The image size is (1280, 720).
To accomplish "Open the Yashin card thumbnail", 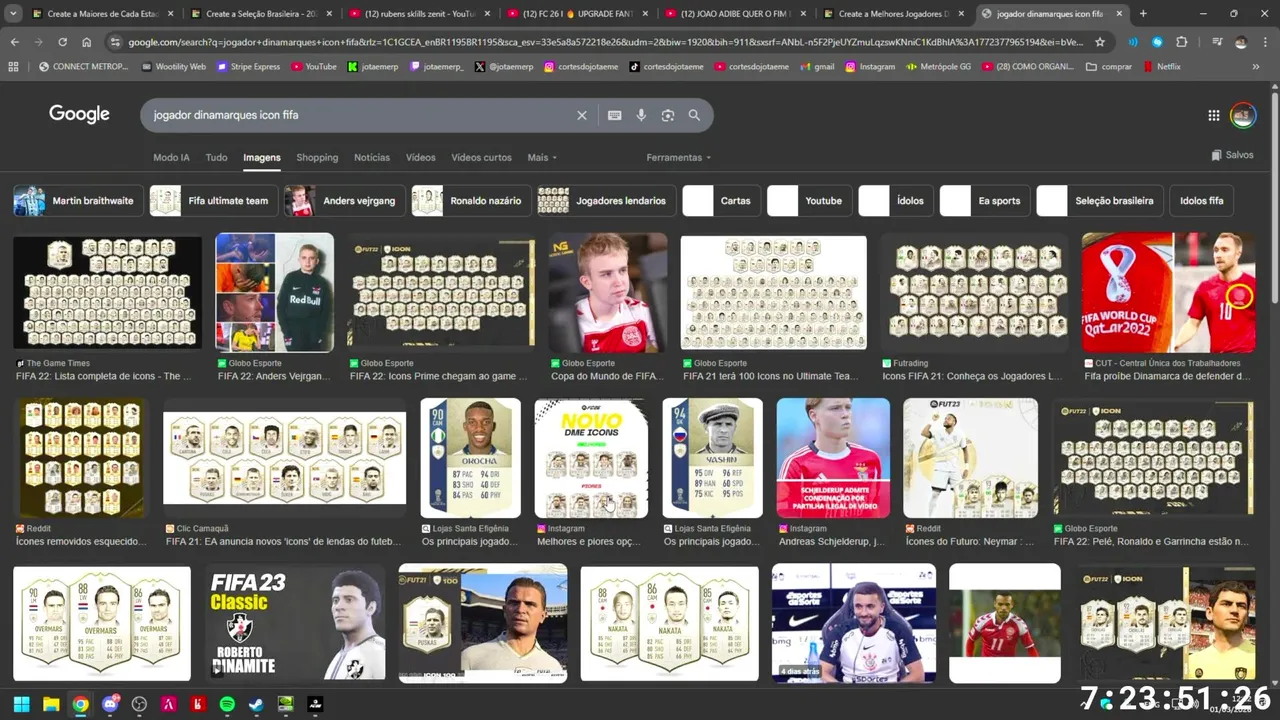I will pos(712,457).
